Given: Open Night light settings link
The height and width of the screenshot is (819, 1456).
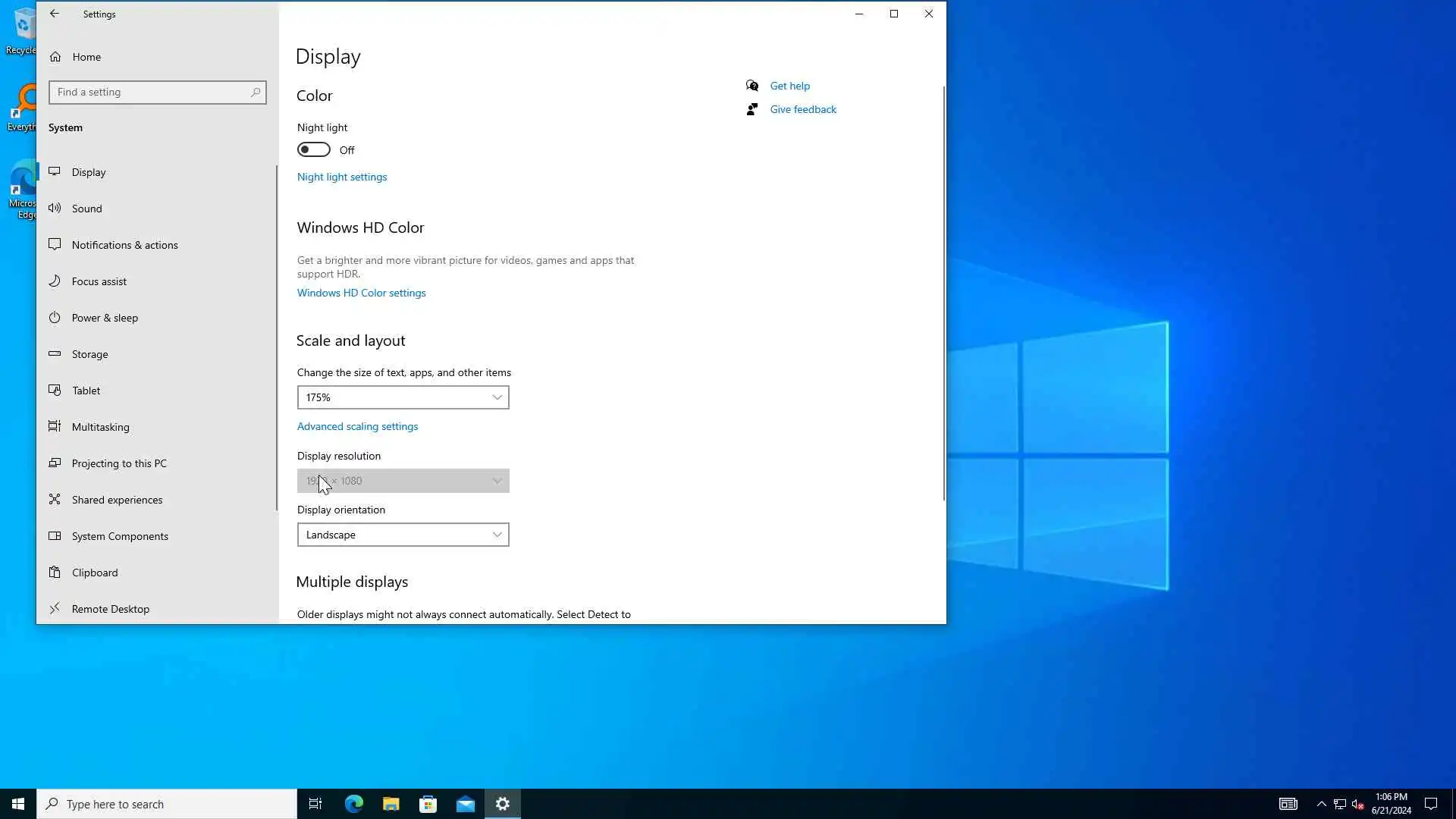Looking at the screenshot, I should (341, 177).
